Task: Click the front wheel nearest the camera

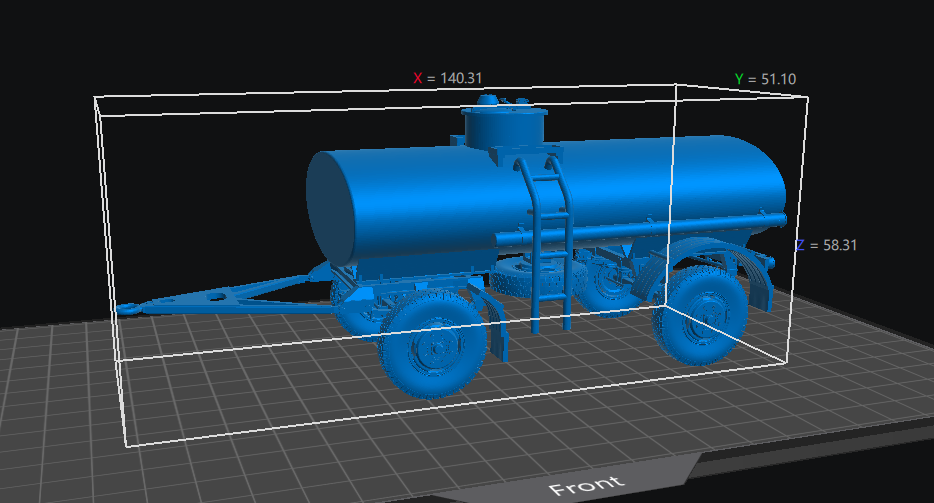Action: tap(433, 344)
